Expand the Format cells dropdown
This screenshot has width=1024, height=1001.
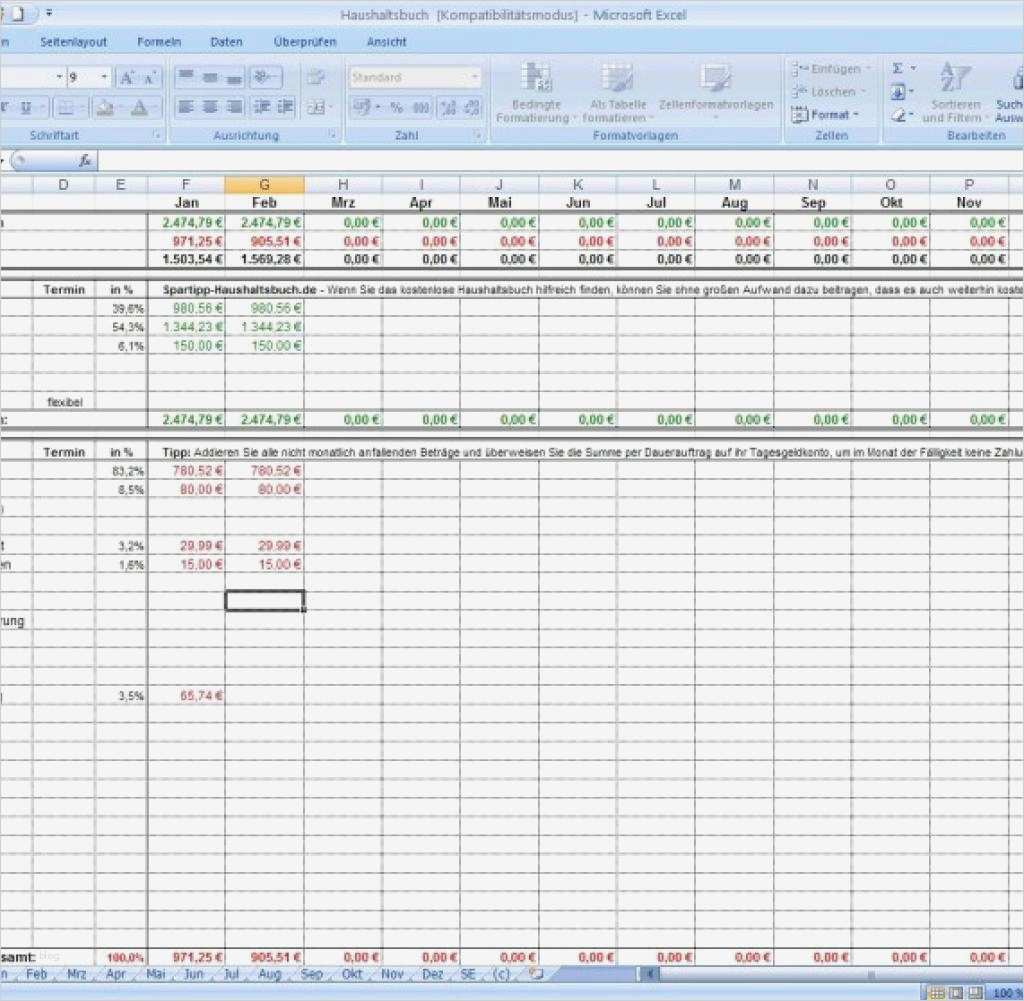(x=856, y=115)
